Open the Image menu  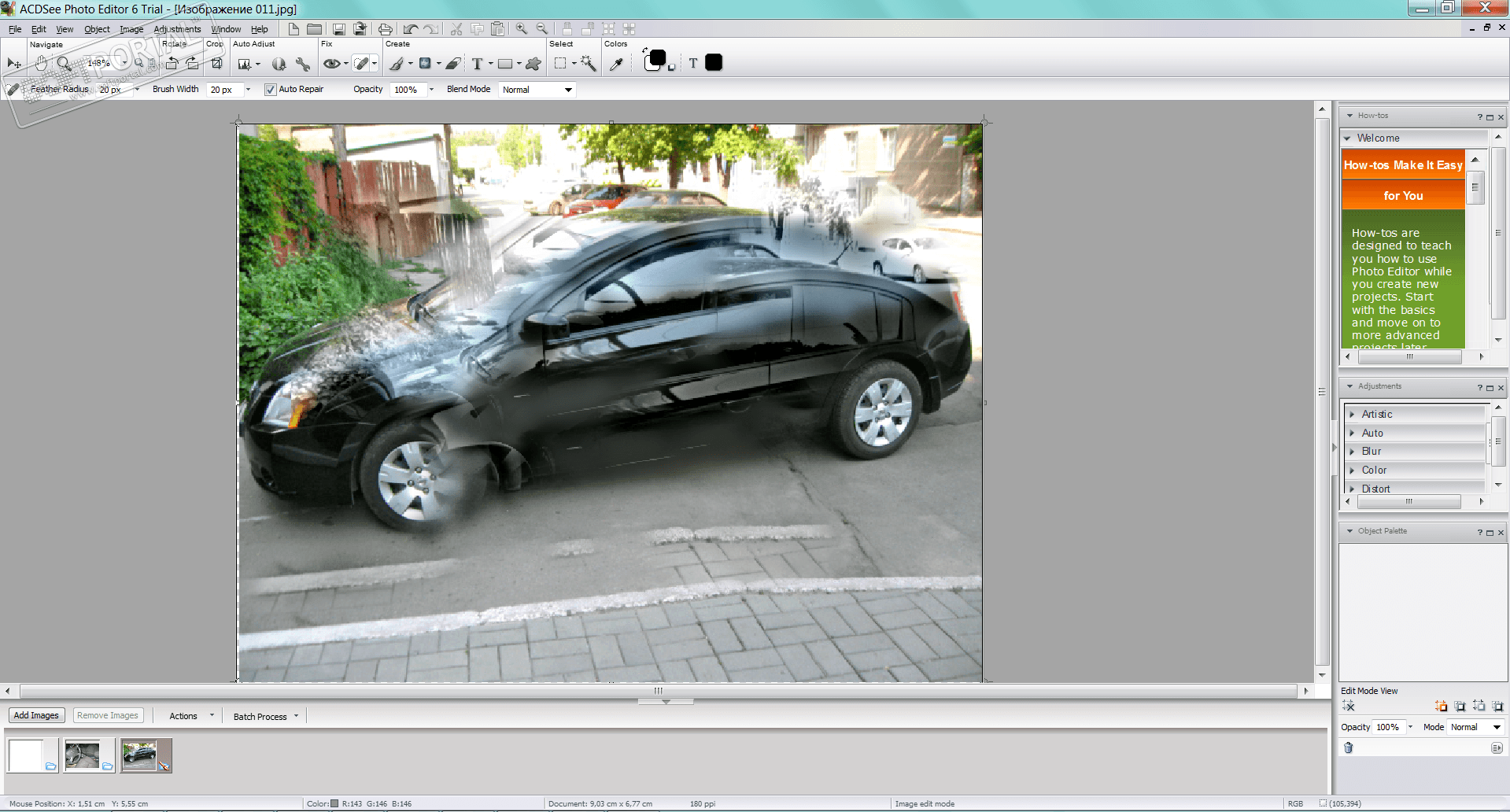[131, 29]
